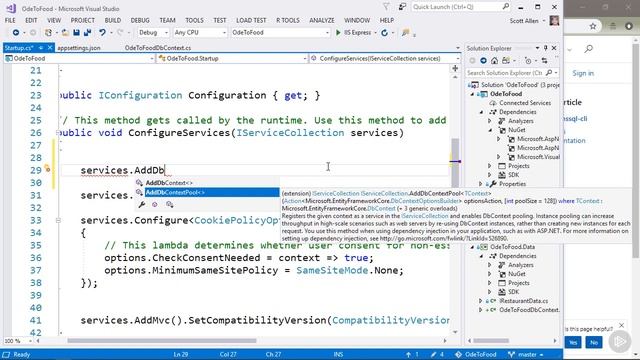Image resolution: width=640 pixels, height=360 pixels.
Task: Click the unpushed commits arrow in status bar
Action: pos(409,354)
